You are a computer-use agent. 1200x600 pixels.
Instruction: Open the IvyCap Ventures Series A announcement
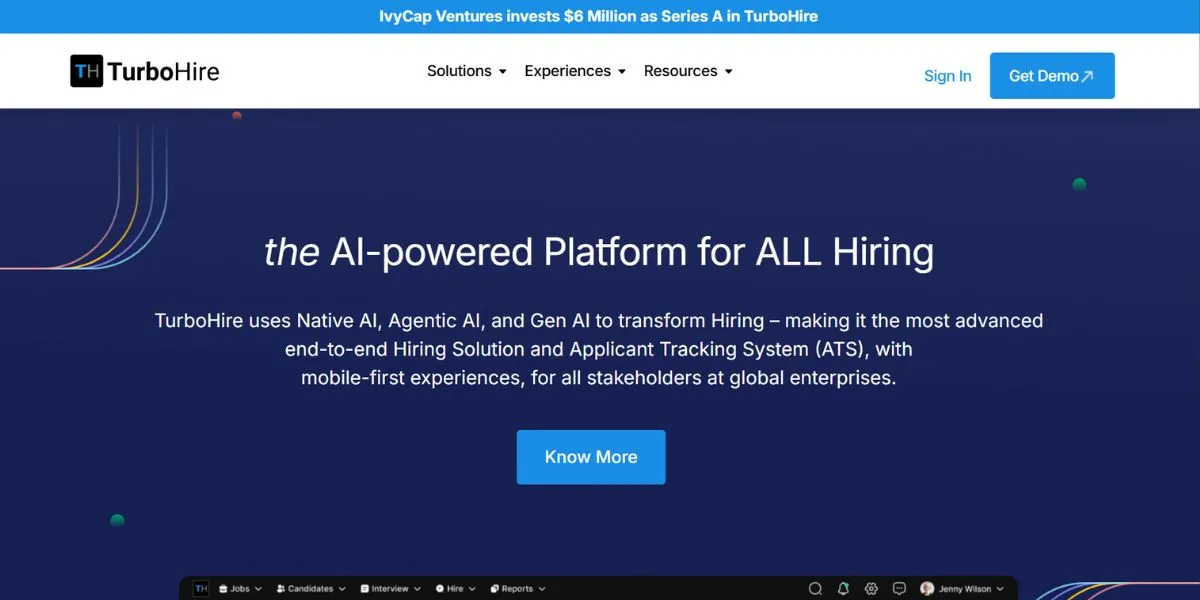tap(600, 16)
